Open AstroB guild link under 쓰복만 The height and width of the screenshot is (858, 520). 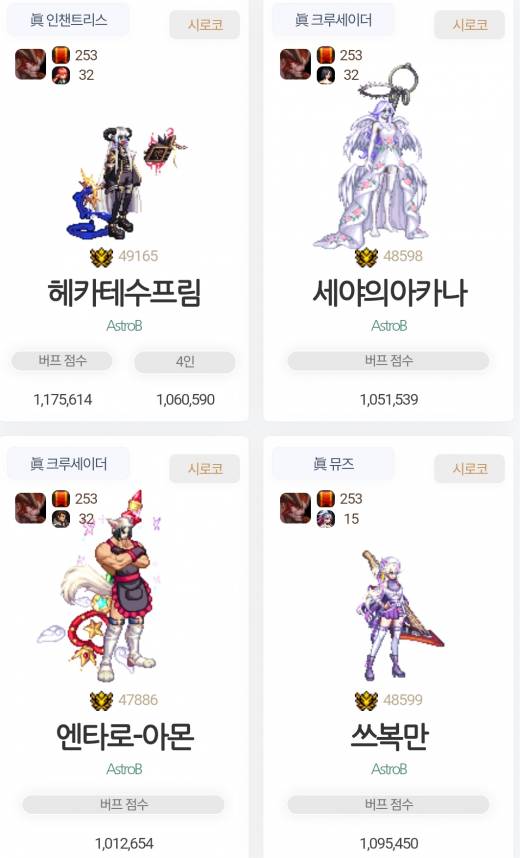(389, 769)
